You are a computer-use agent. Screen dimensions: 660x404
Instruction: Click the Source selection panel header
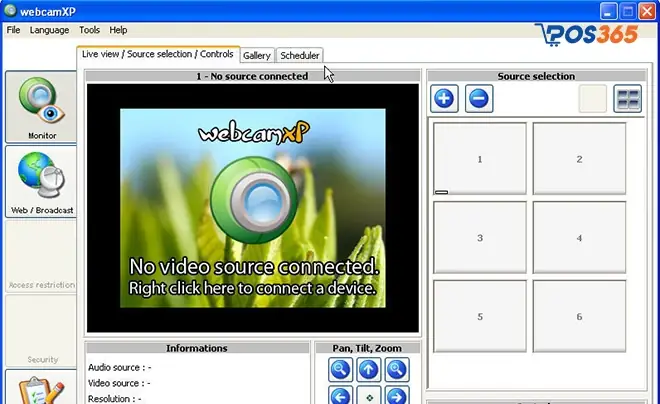[536, 76]
